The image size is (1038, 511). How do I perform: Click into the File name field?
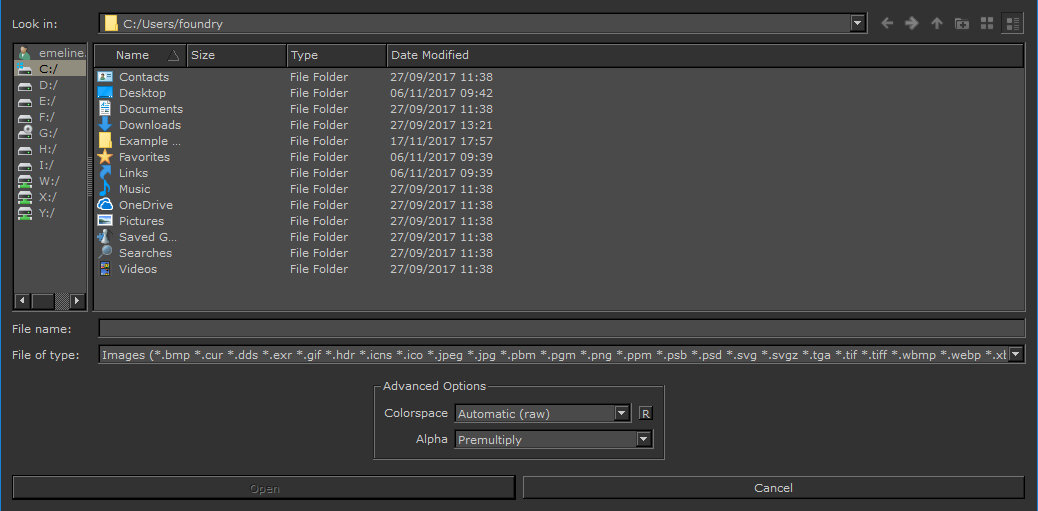[561, 329]
